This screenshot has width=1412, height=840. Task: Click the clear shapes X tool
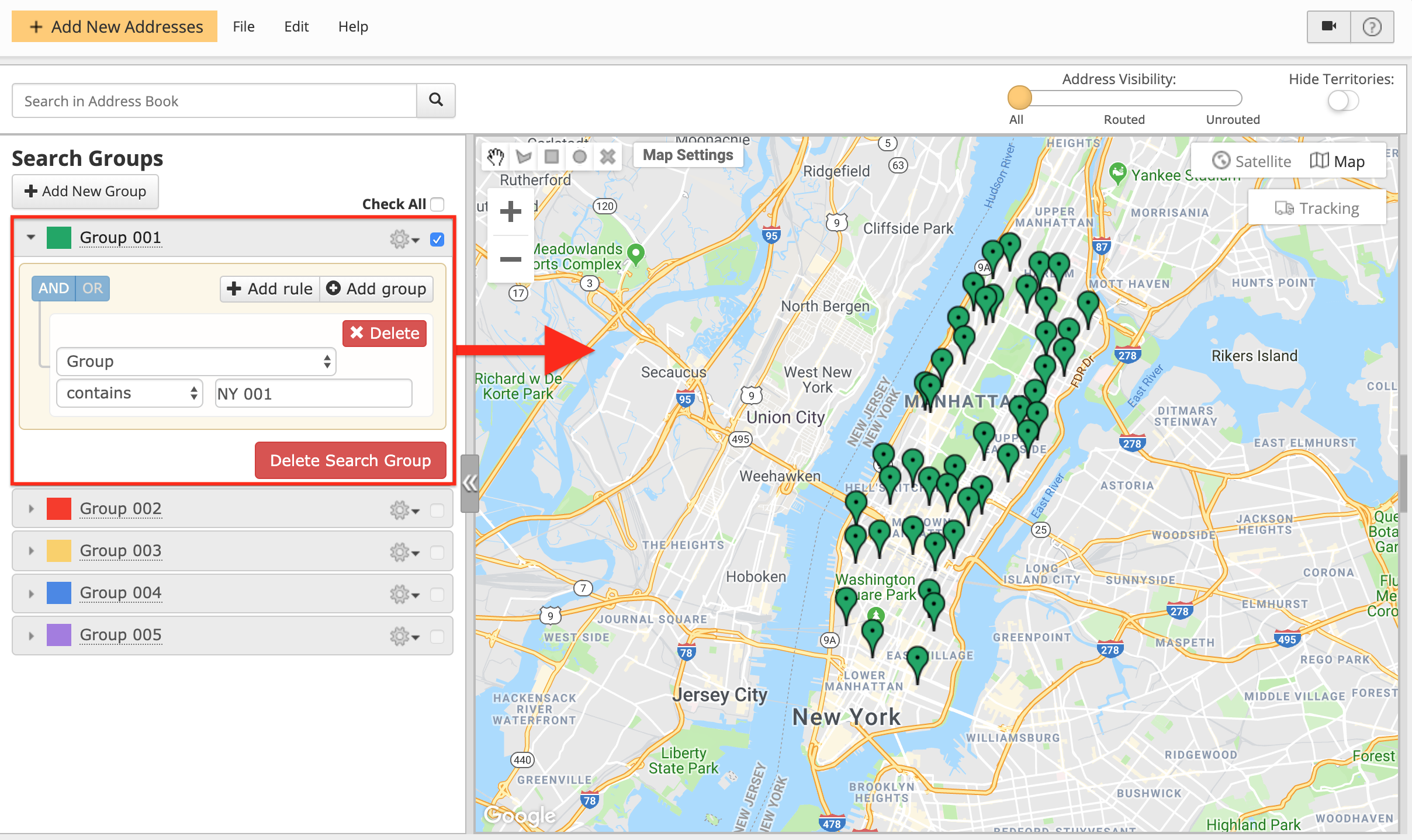point(608,157)
